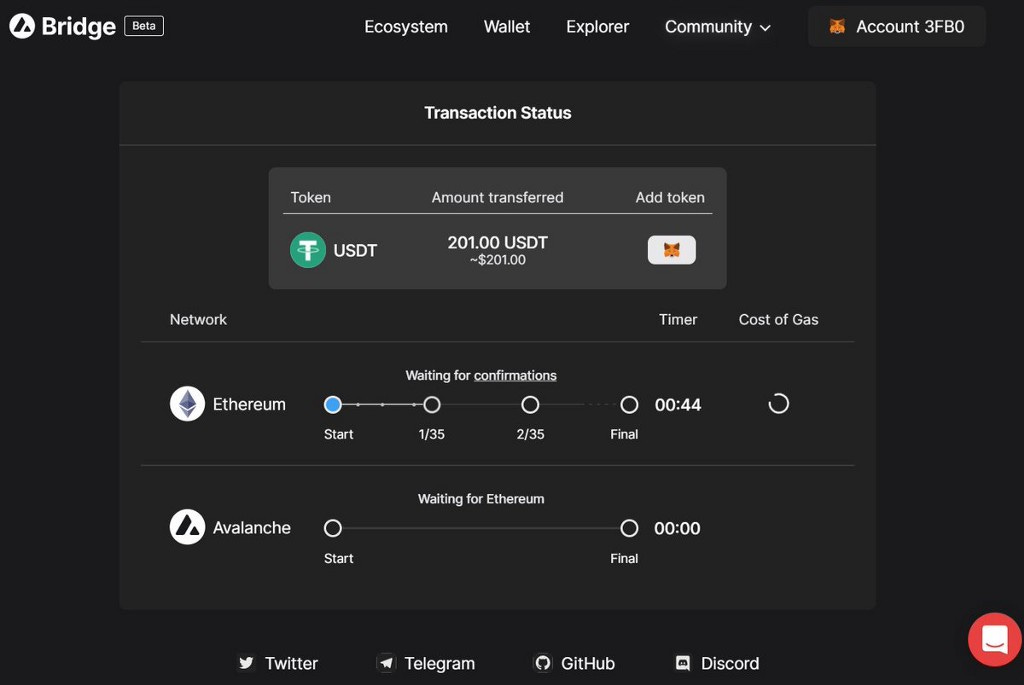Click the Telegram paper plane icon
The width and height of the screenshot is (1024, 685).
click(386, 663)
